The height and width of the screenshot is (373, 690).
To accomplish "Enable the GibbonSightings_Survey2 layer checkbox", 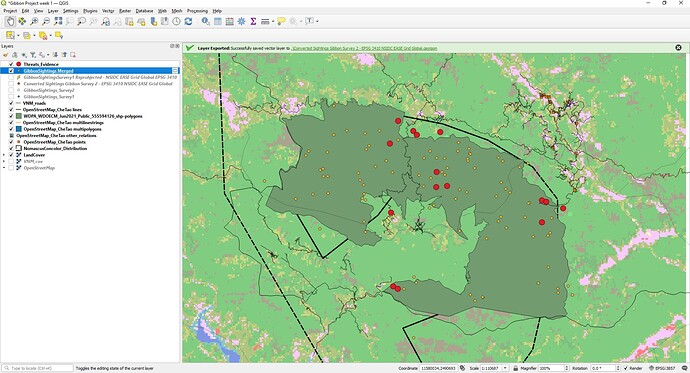I will (x=11, y=90).
